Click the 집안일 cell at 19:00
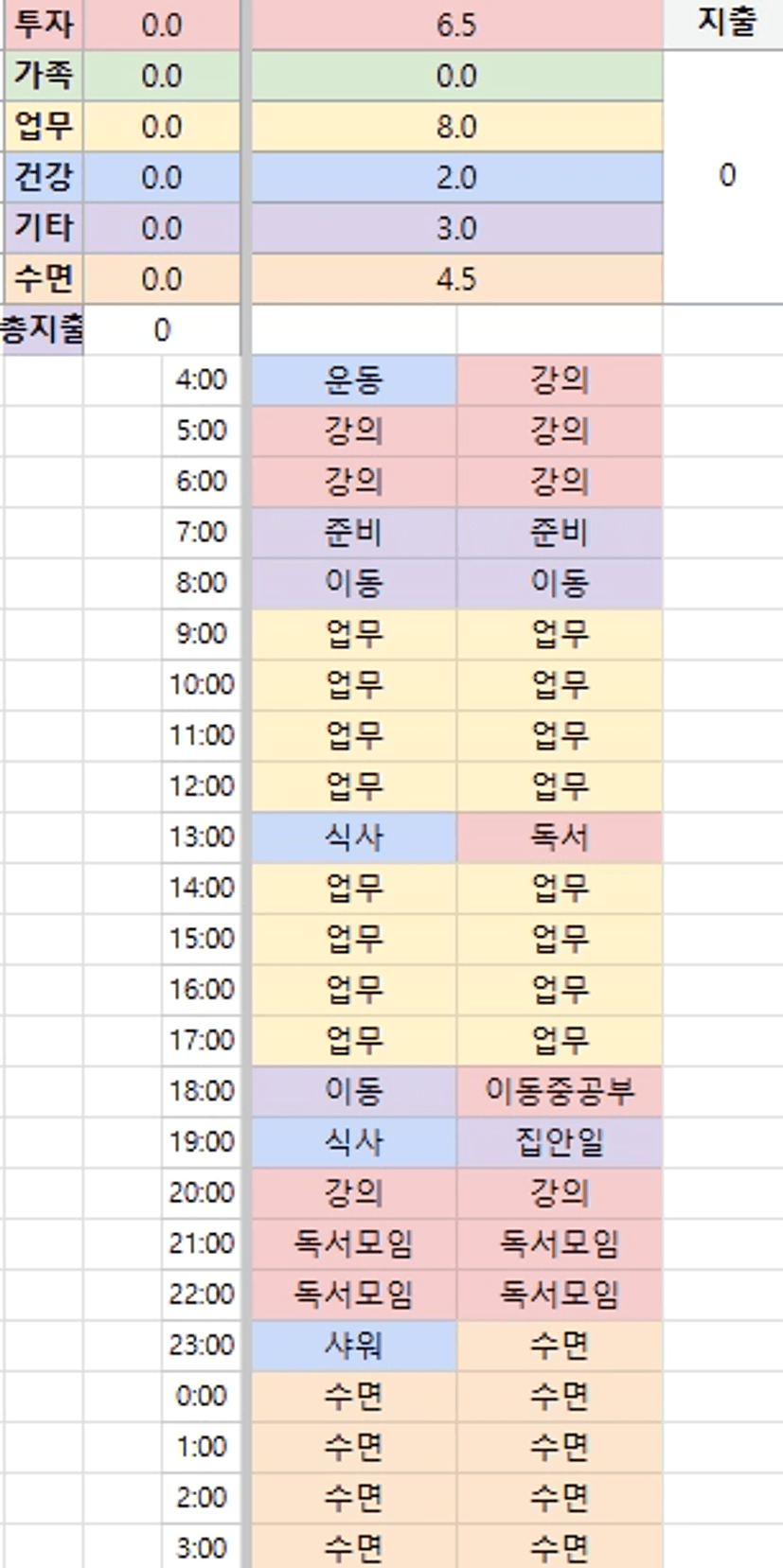783x1568 pixels. 560,1142
